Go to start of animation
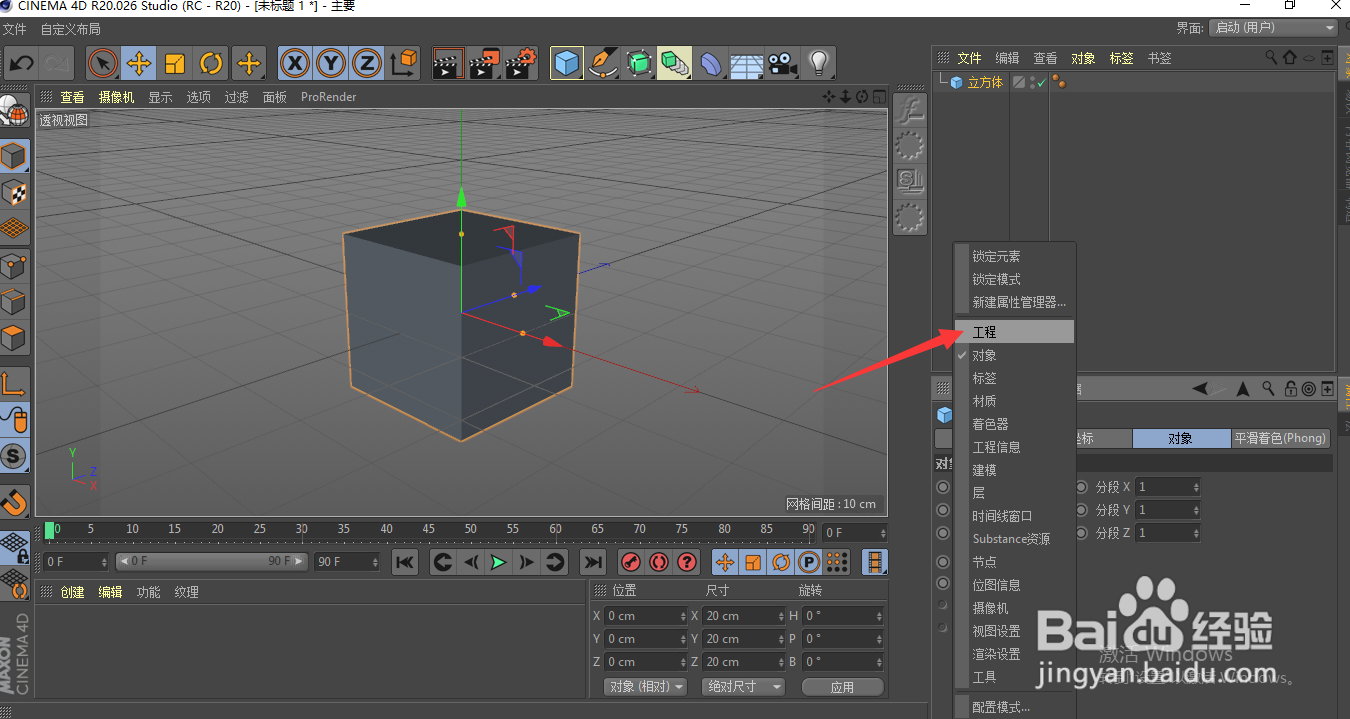Screen dimensions: 1350x719 404,562
